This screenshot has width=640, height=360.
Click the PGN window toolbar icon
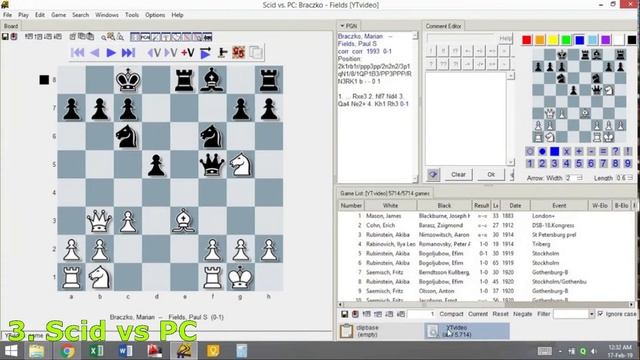(x=145, y=37)
